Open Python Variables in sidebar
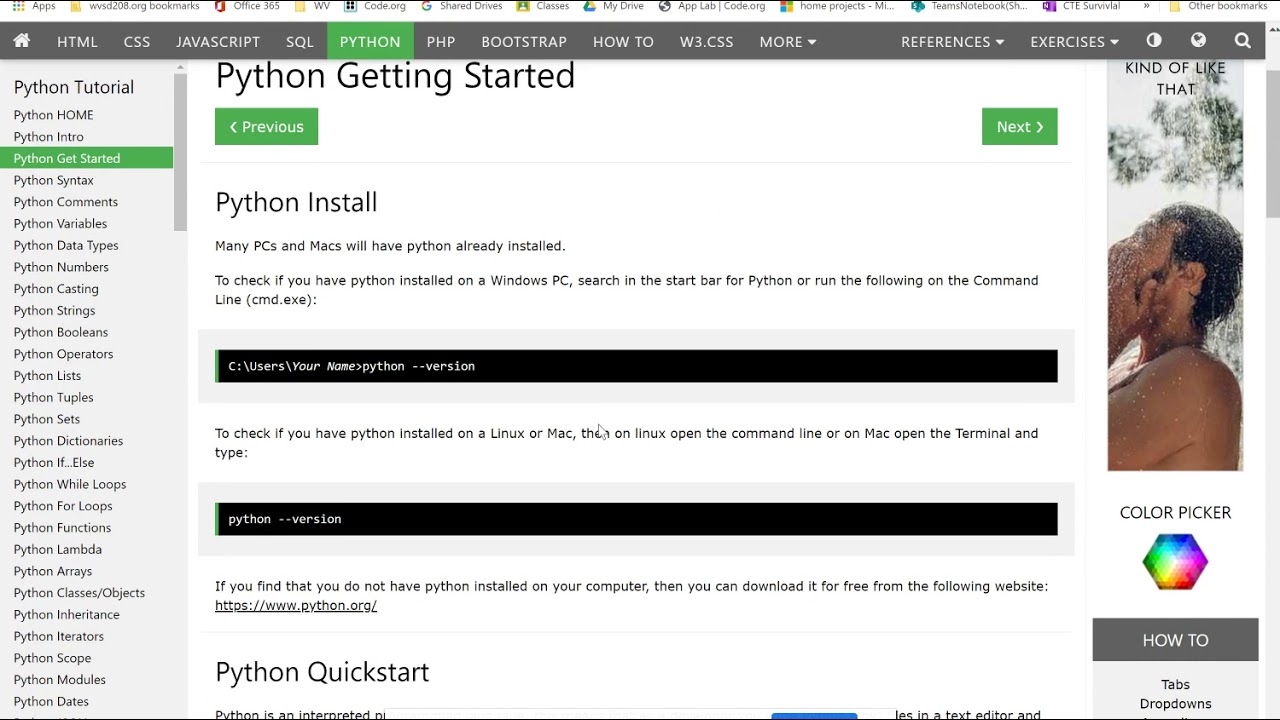The width and height of the screenshot is (1280, 720). [60, 224]
